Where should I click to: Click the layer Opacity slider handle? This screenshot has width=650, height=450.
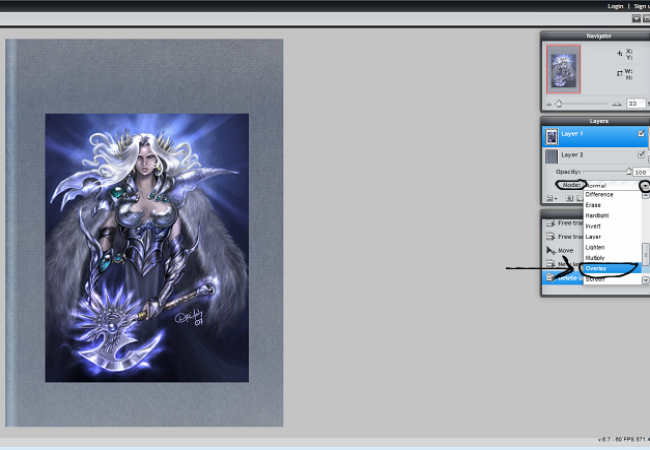629,171
